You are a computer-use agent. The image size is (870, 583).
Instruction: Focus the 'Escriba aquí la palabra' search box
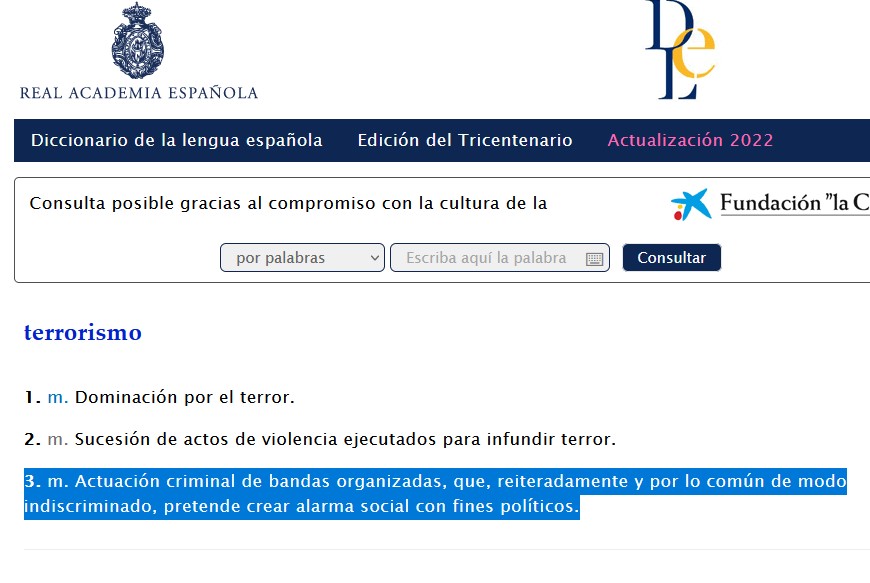click(499, 257)
